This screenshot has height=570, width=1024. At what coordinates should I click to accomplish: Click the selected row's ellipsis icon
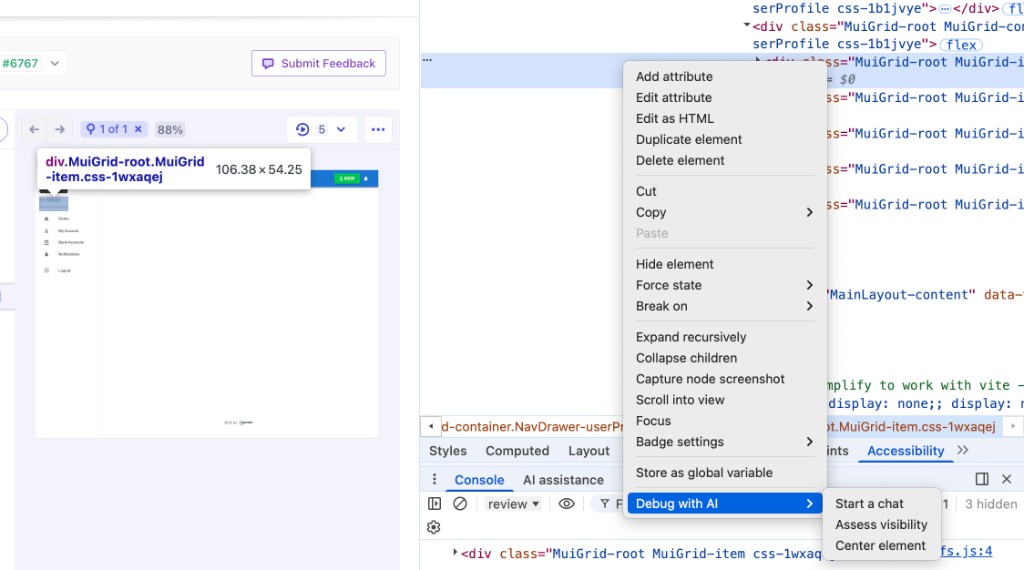tap(427, 59)
